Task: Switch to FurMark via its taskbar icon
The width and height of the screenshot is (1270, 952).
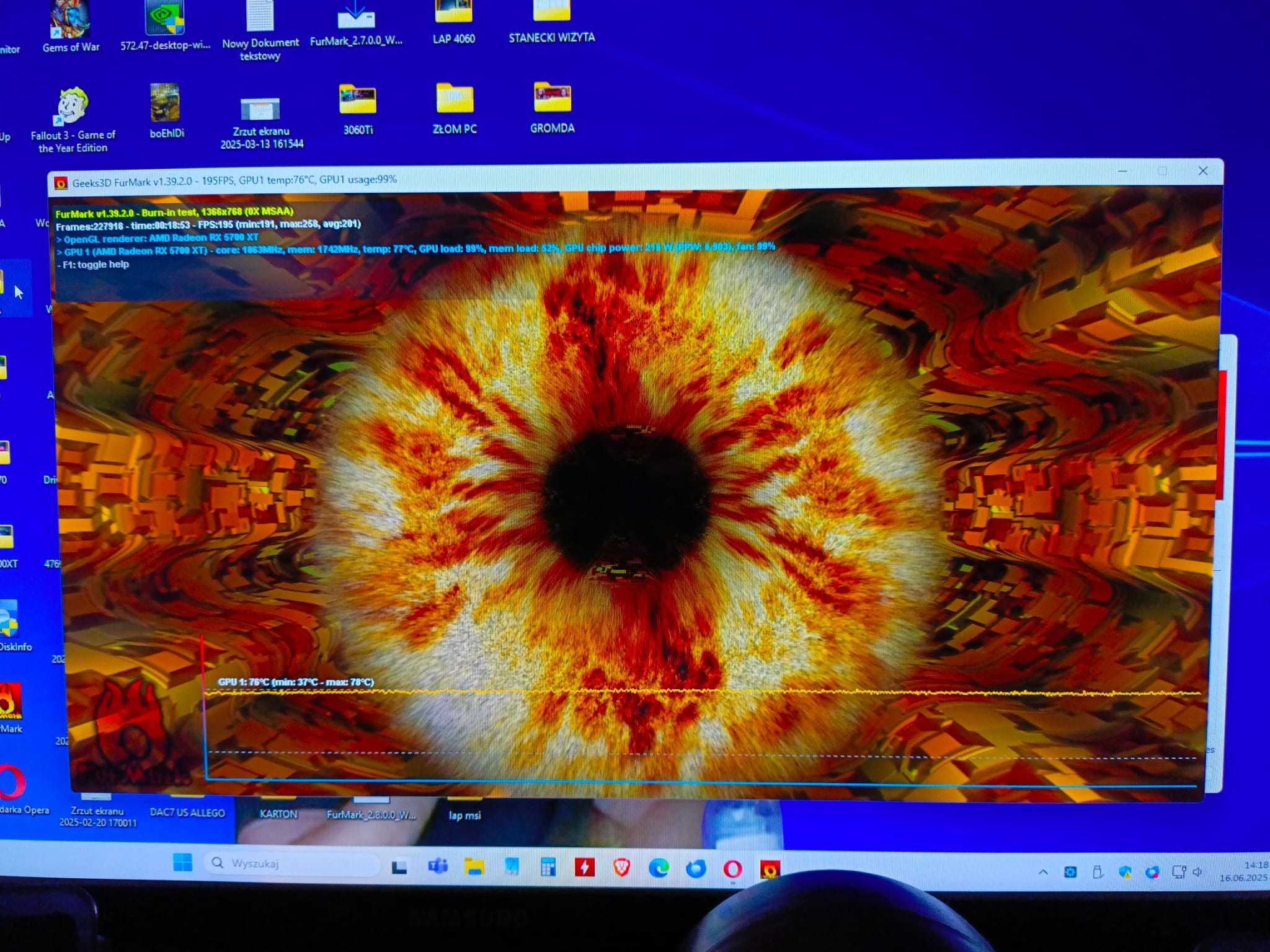Action: (x=770, y=870)
